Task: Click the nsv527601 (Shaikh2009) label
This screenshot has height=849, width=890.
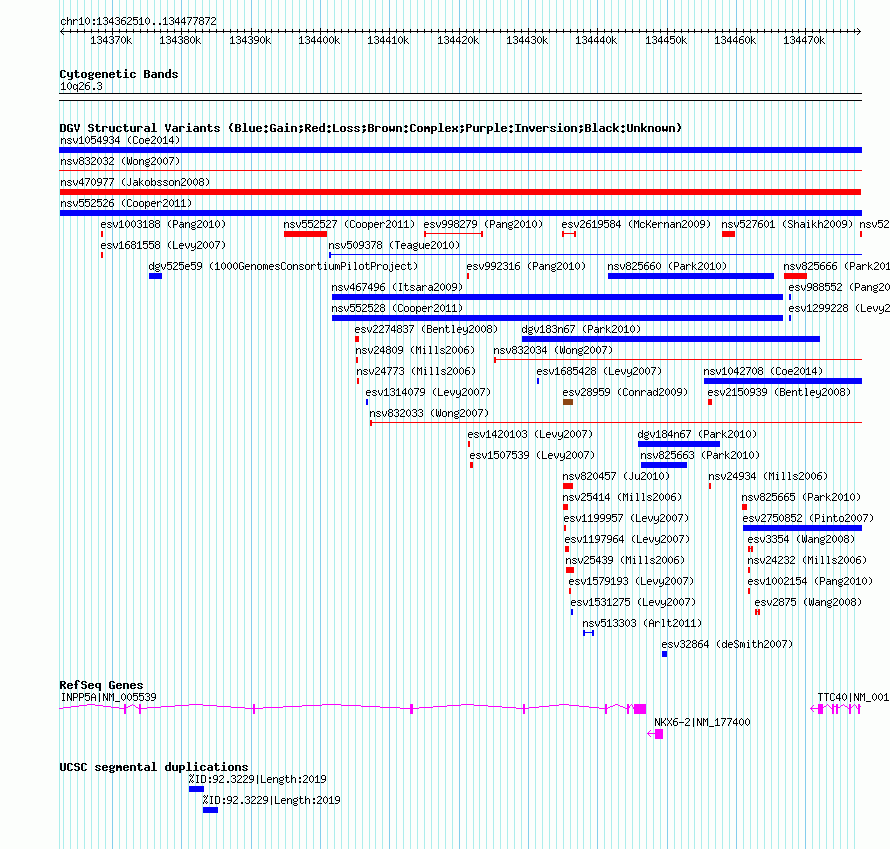Action: [787, 224]
